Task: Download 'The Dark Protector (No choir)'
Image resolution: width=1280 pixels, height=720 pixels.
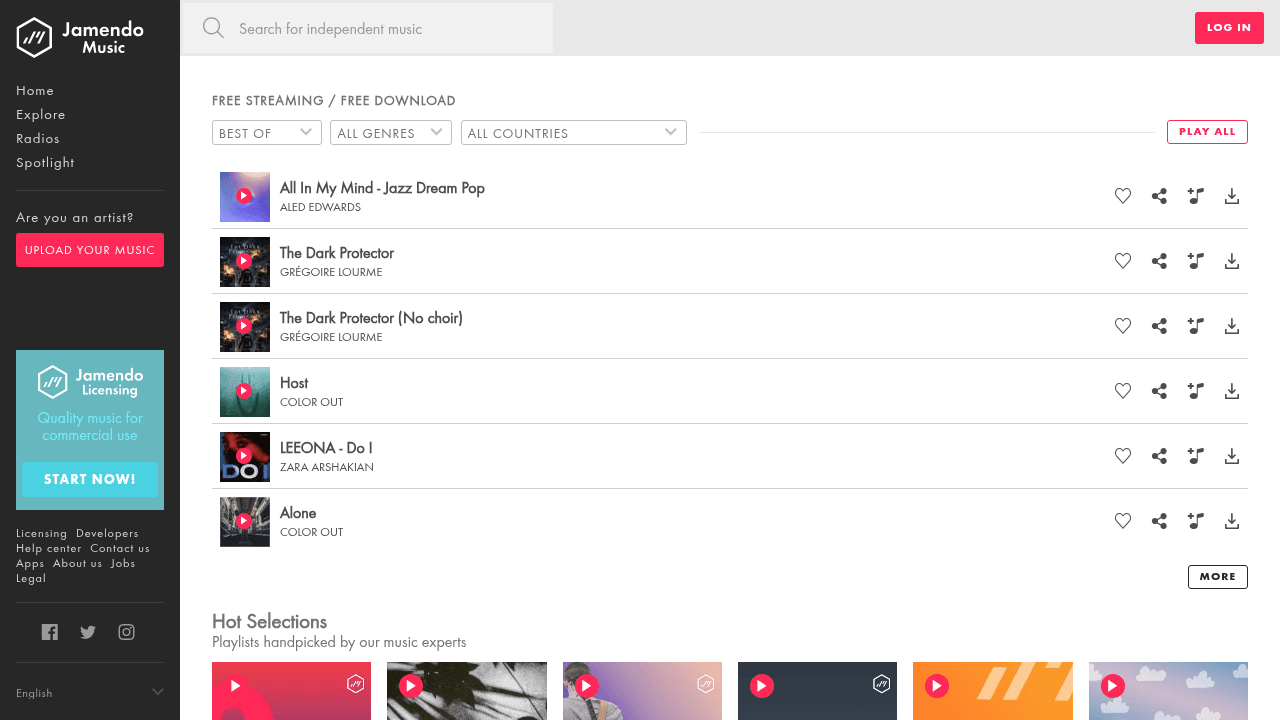Action: (x=1232, y=326)
